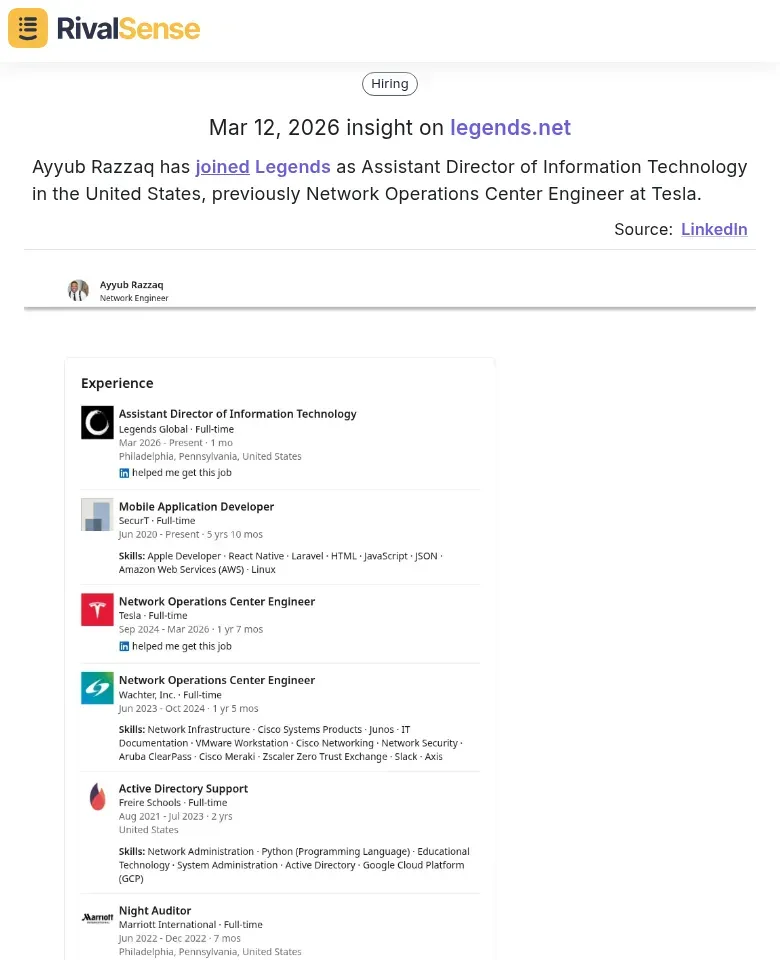Click the Marriott International logo
The height and width of the screenshot is (960, 780).
(97, 917)
